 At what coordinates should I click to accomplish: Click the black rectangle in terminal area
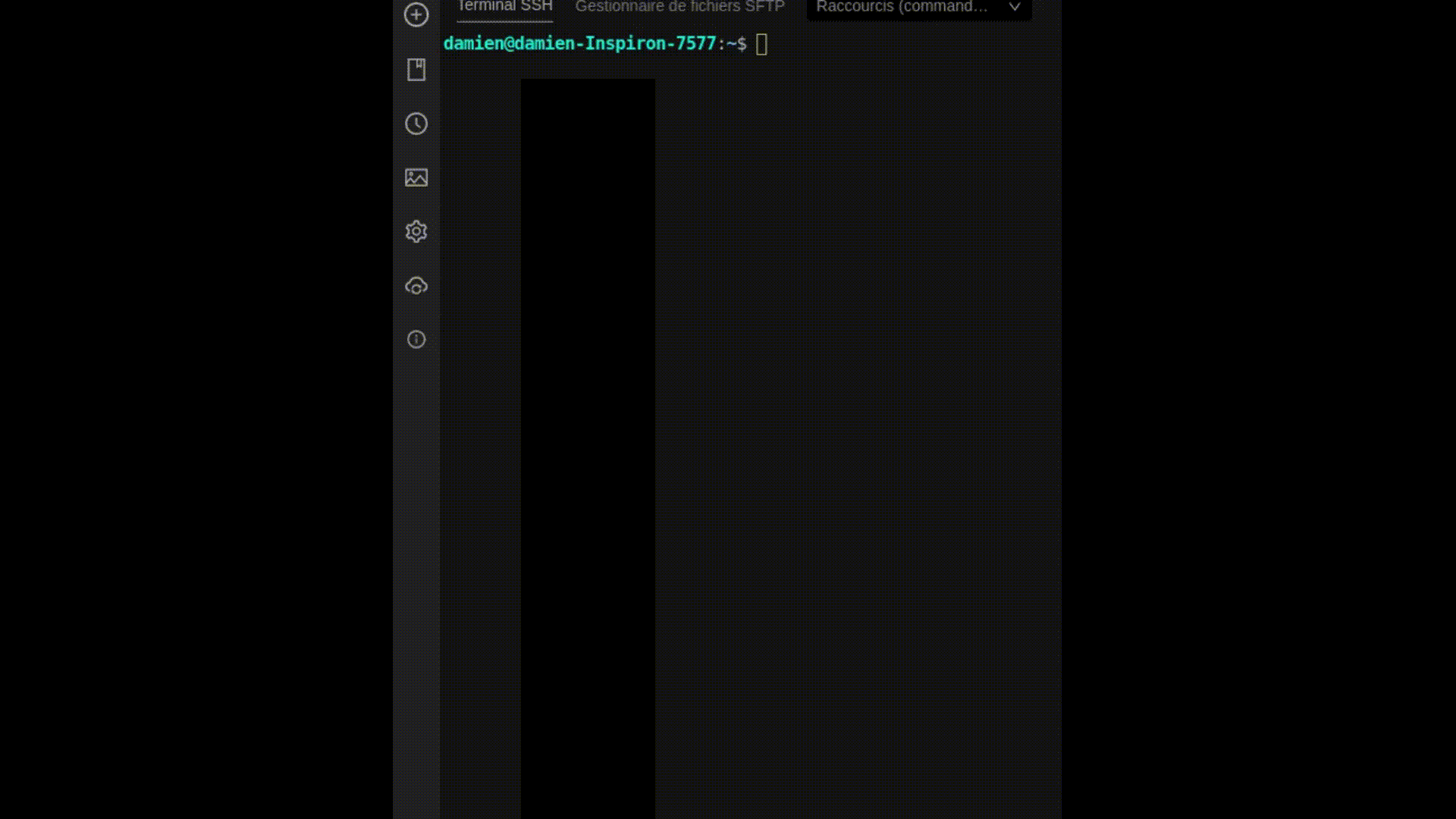(x=588, y=447)
